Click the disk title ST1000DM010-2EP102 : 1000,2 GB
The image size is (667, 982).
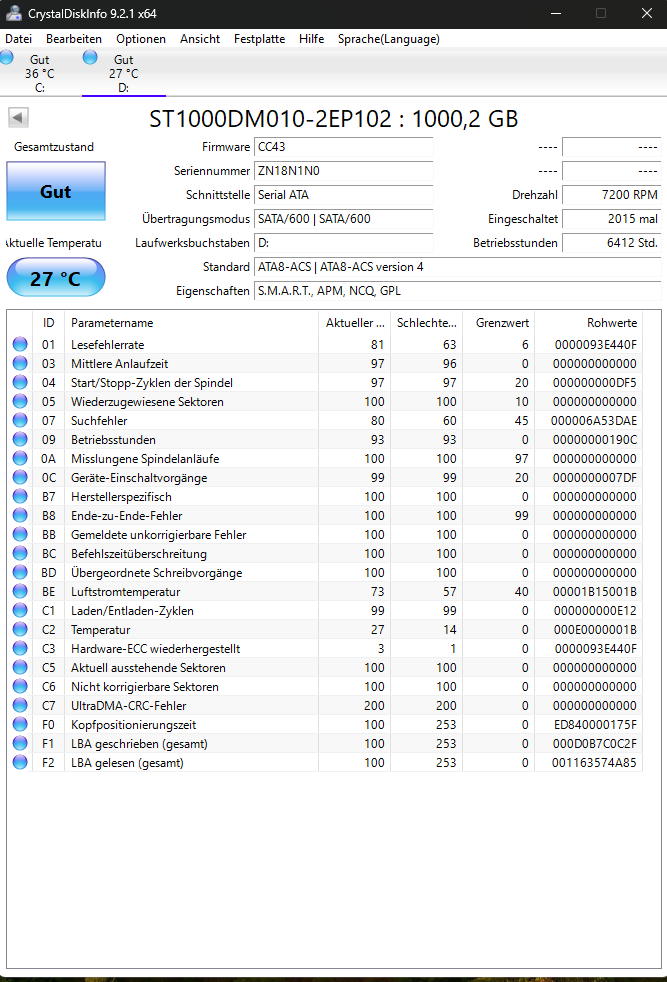point(334,118)
